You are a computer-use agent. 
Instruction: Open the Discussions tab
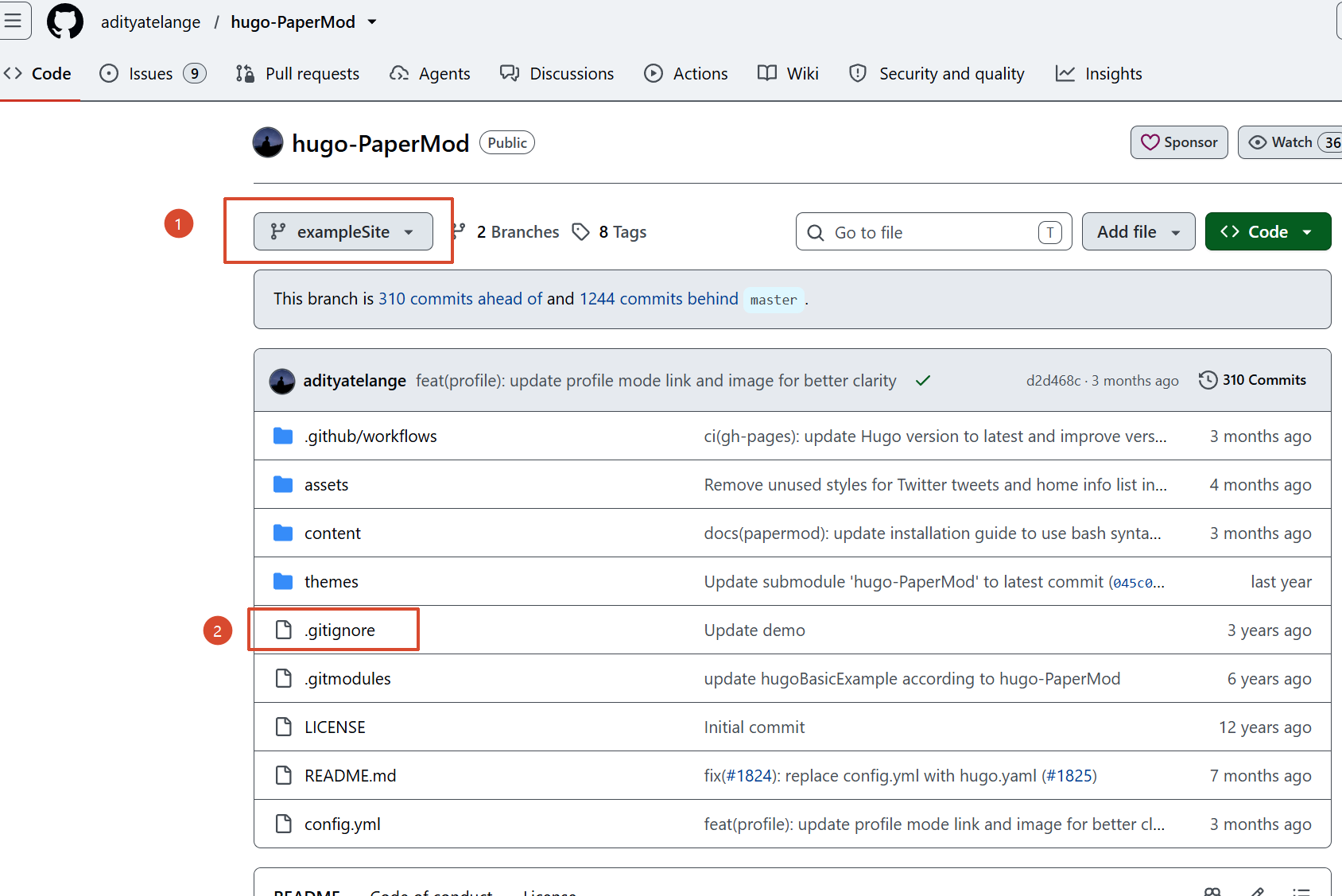(x=557, y=74)
